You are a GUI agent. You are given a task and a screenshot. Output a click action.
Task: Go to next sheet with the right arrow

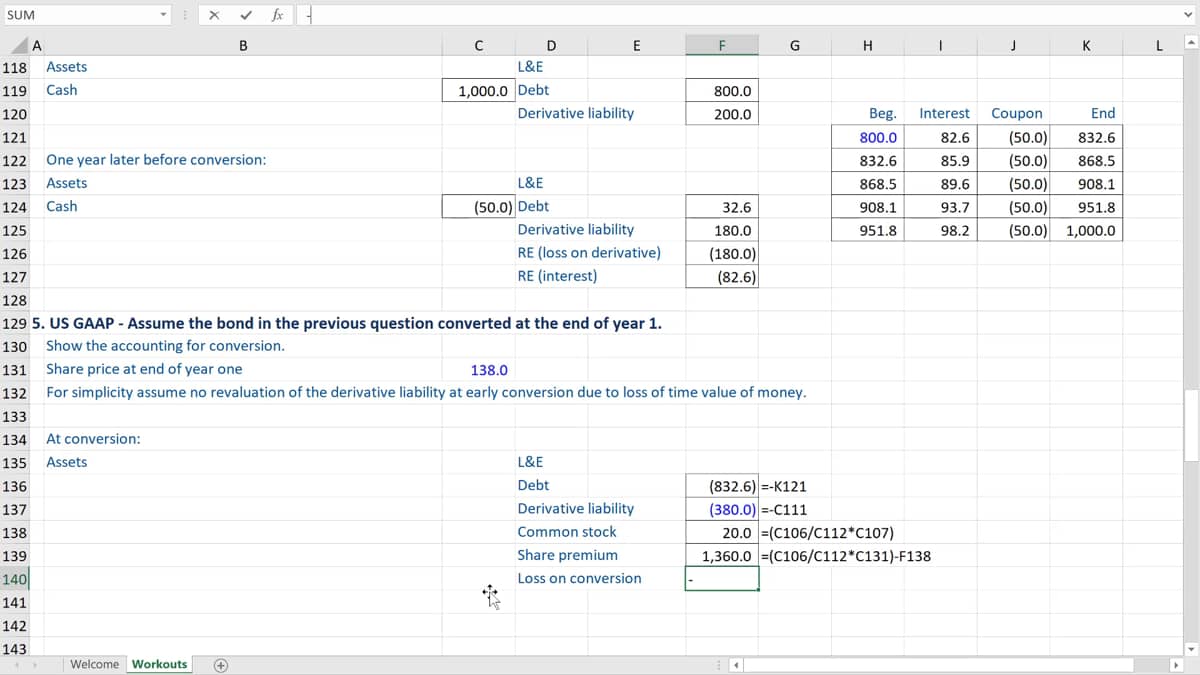pos(37,664)
